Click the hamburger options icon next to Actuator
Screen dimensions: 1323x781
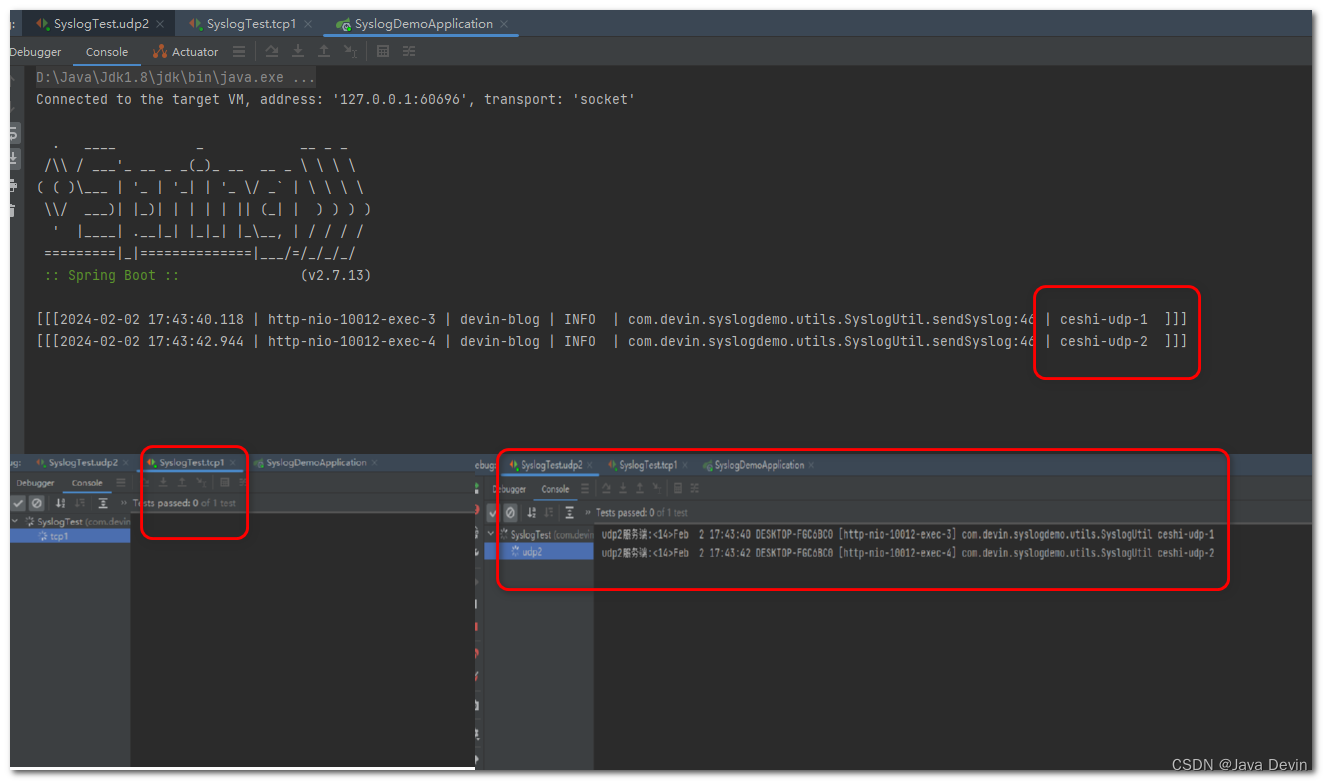[238, 52]
